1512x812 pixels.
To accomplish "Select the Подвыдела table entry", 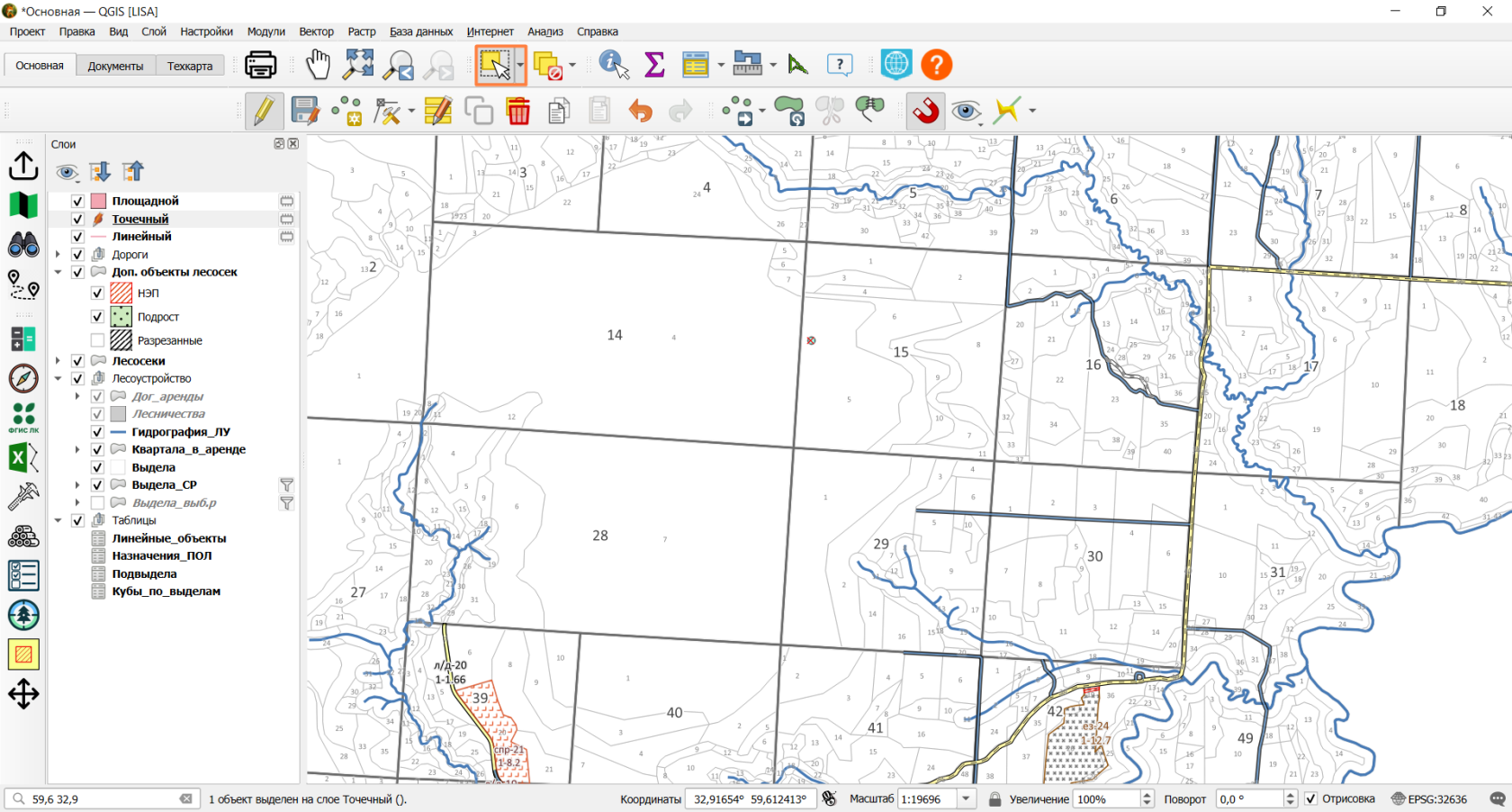I will pyautogui.click(x=144, y=573).
